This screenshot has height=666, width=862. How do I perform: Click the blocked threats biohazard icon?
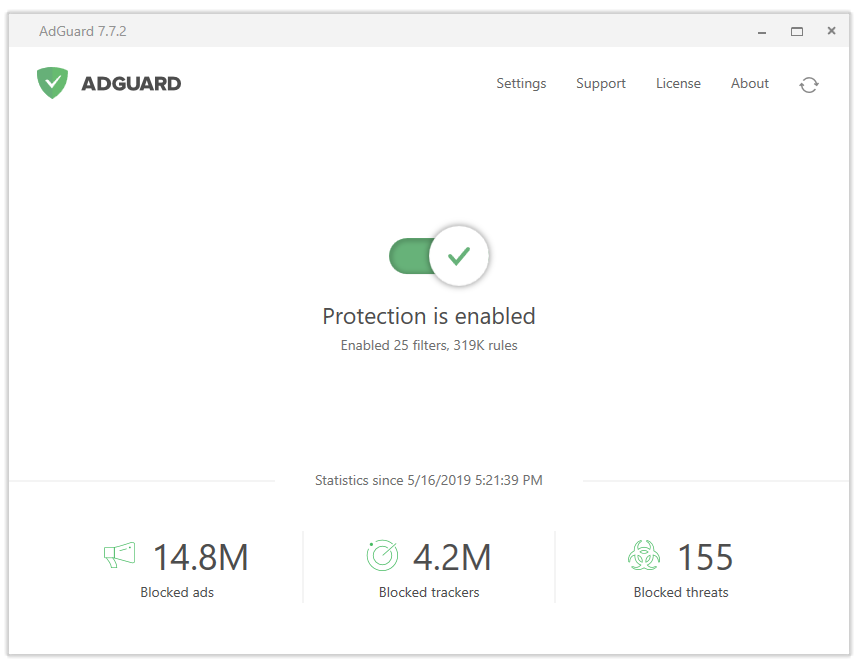pos(644,555)
